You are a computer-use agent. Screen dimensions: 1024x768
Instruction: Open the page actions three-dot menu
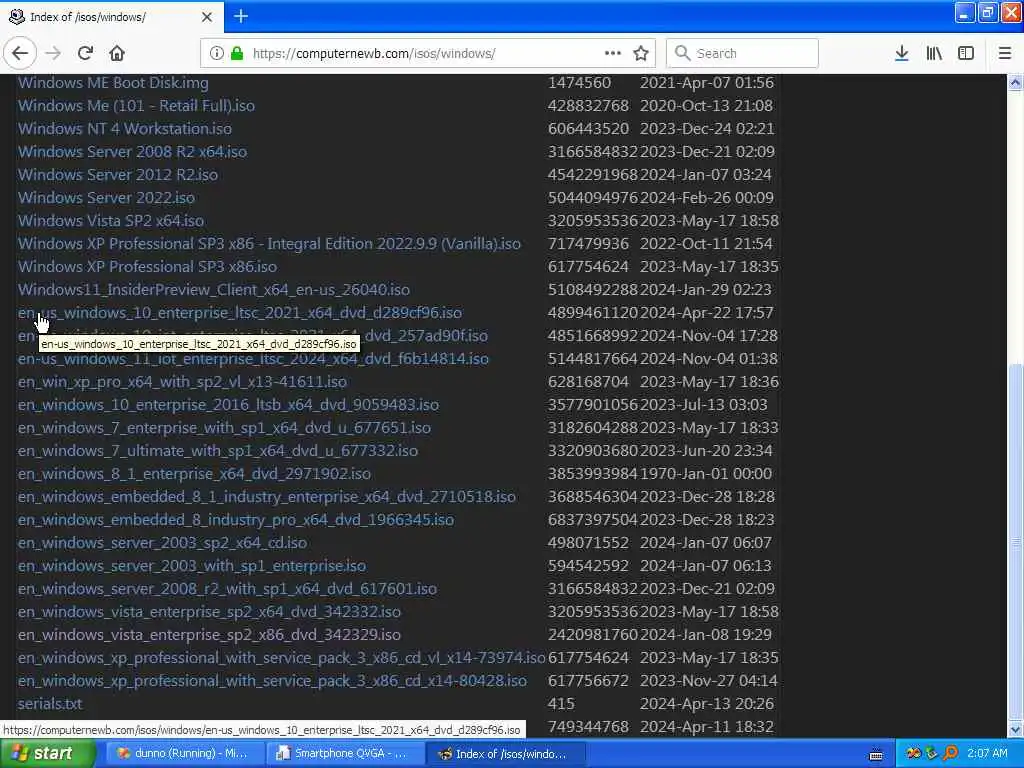[613, 53]
